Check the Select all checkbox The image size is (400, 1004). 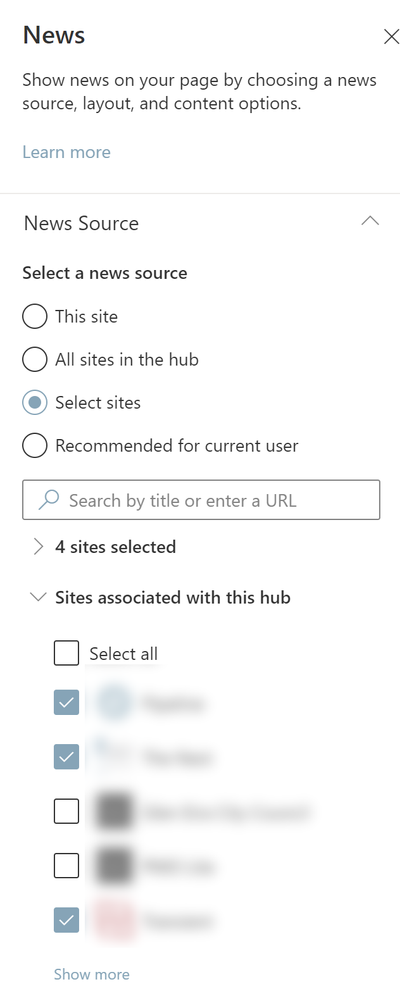coord(67,653)
